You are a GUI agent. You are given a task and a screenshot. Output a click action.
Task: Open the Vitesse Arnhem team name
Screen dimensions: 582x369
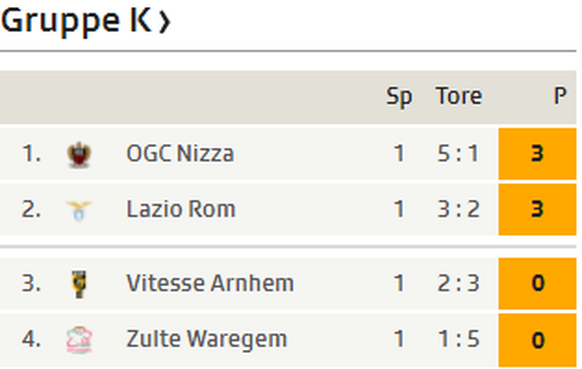click(210, 283)
